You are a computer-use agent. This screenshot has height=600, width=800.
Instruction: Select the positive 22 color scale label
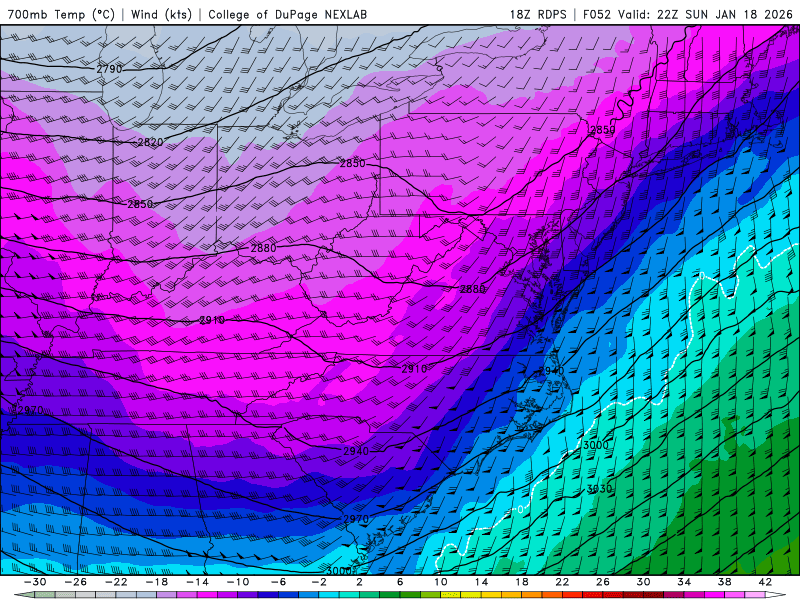562,582
